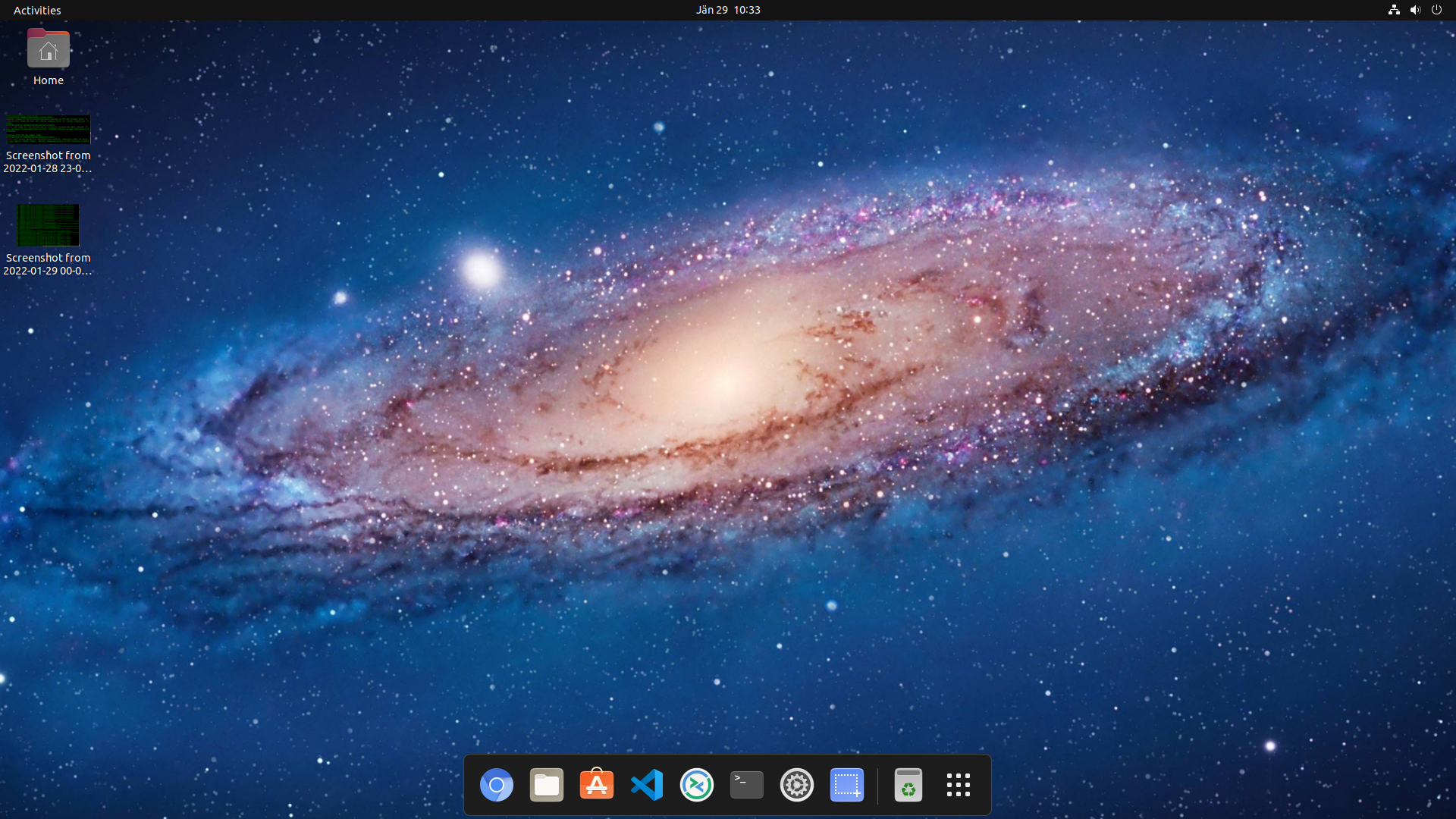Open Chromium browser from the dock

[497, 785]
